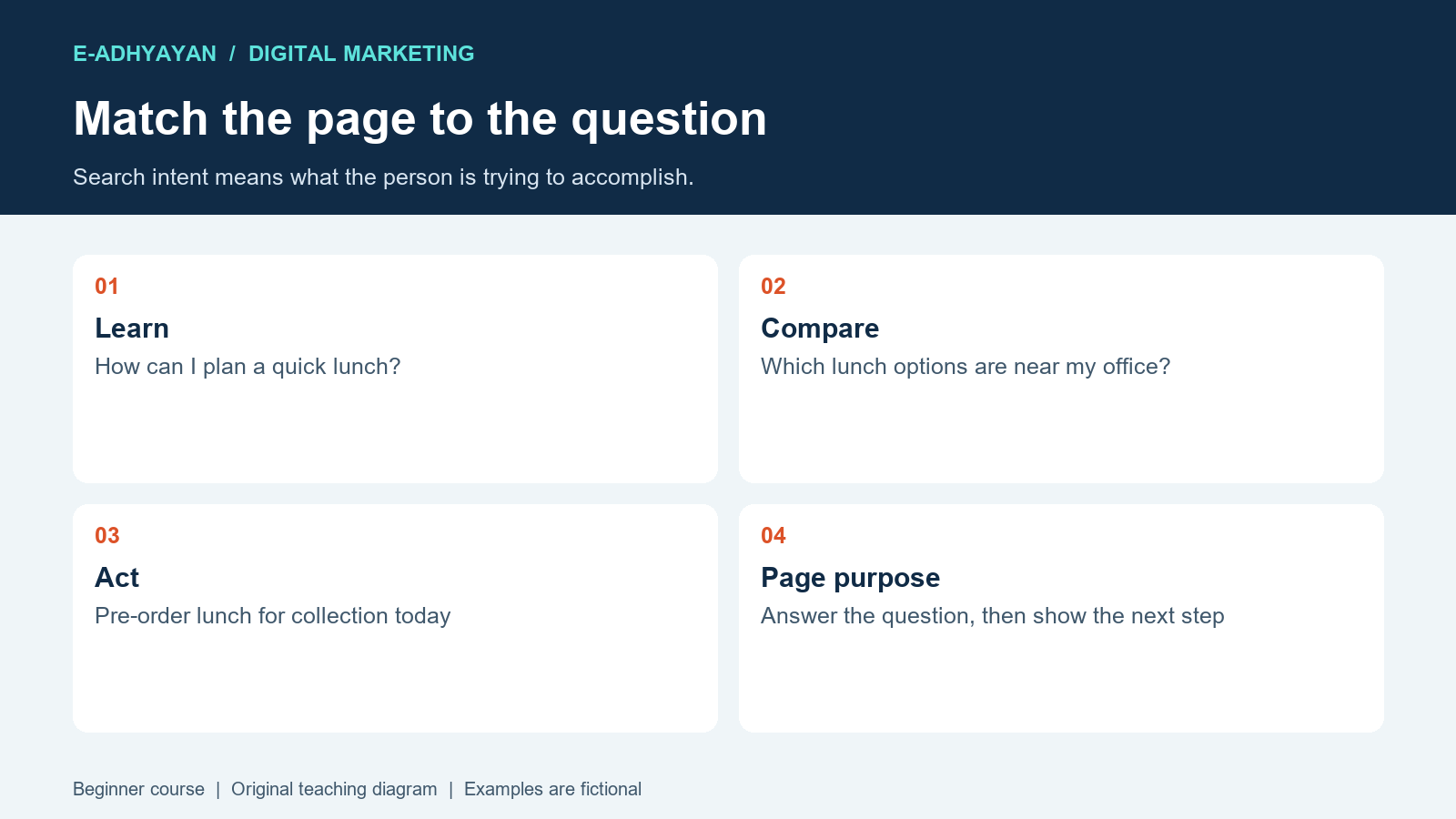Select the 'Match the page to the question' title
The width and height of the screenshot is (1456, 819).
point(420,119)
